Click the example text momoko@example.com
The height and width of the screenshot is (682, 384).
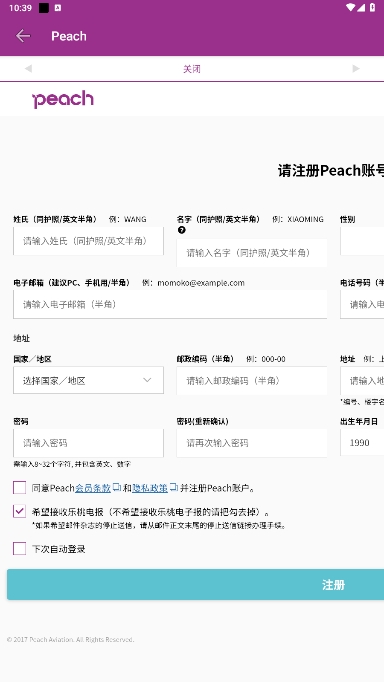(x=201, y=283)
